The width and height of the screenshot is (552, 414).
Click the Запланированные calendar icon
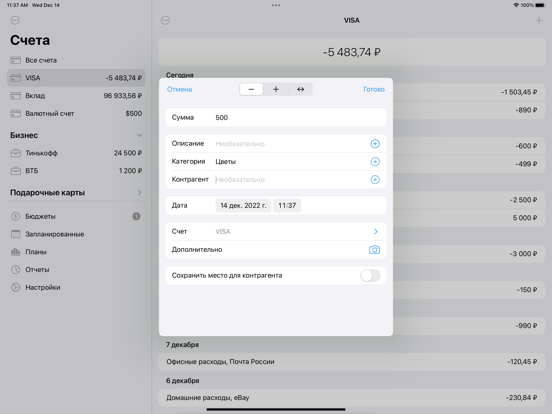click(x=15, y=234)
